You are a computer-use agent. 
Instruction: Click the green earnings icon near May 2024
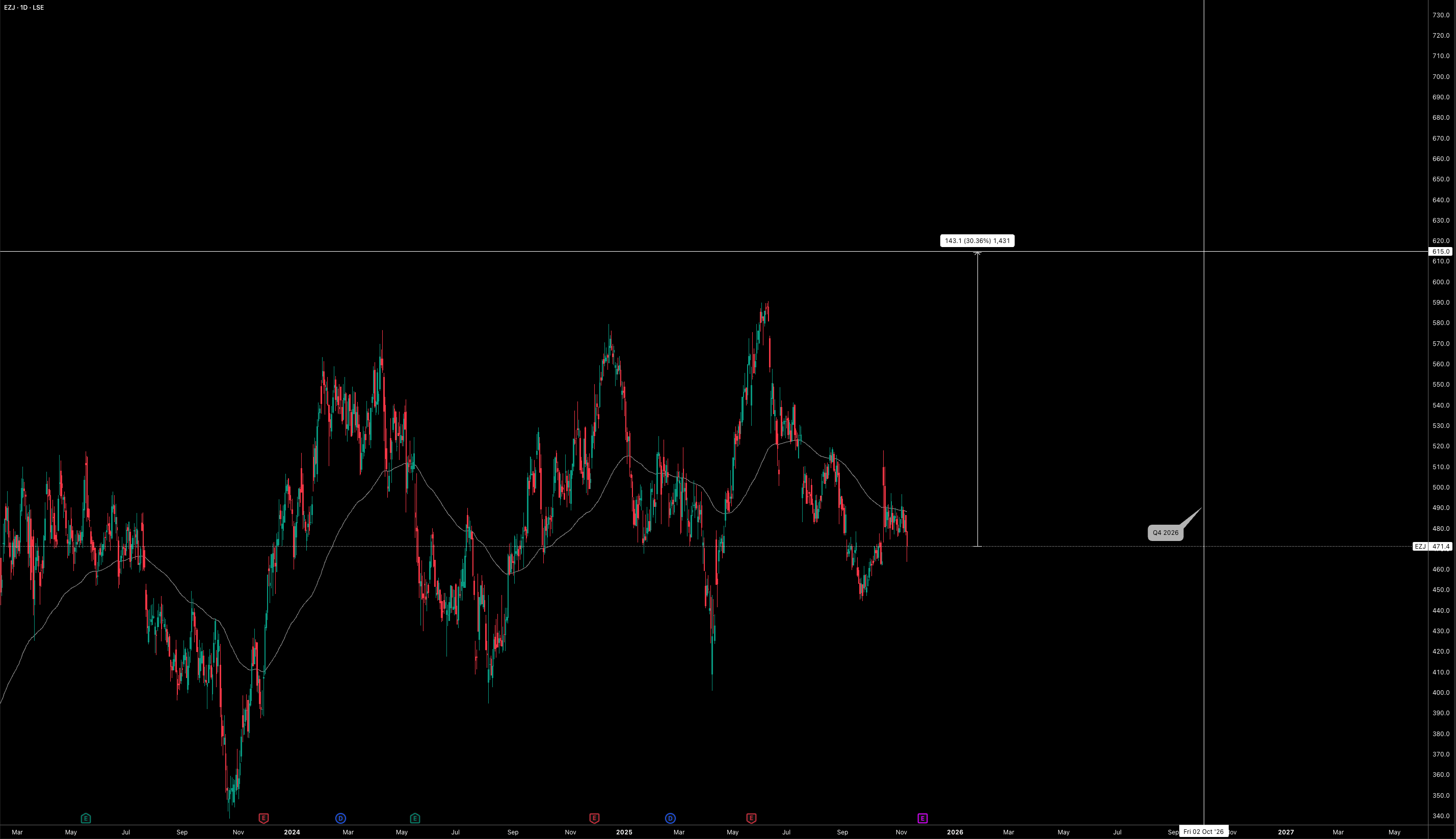[414, 818]
